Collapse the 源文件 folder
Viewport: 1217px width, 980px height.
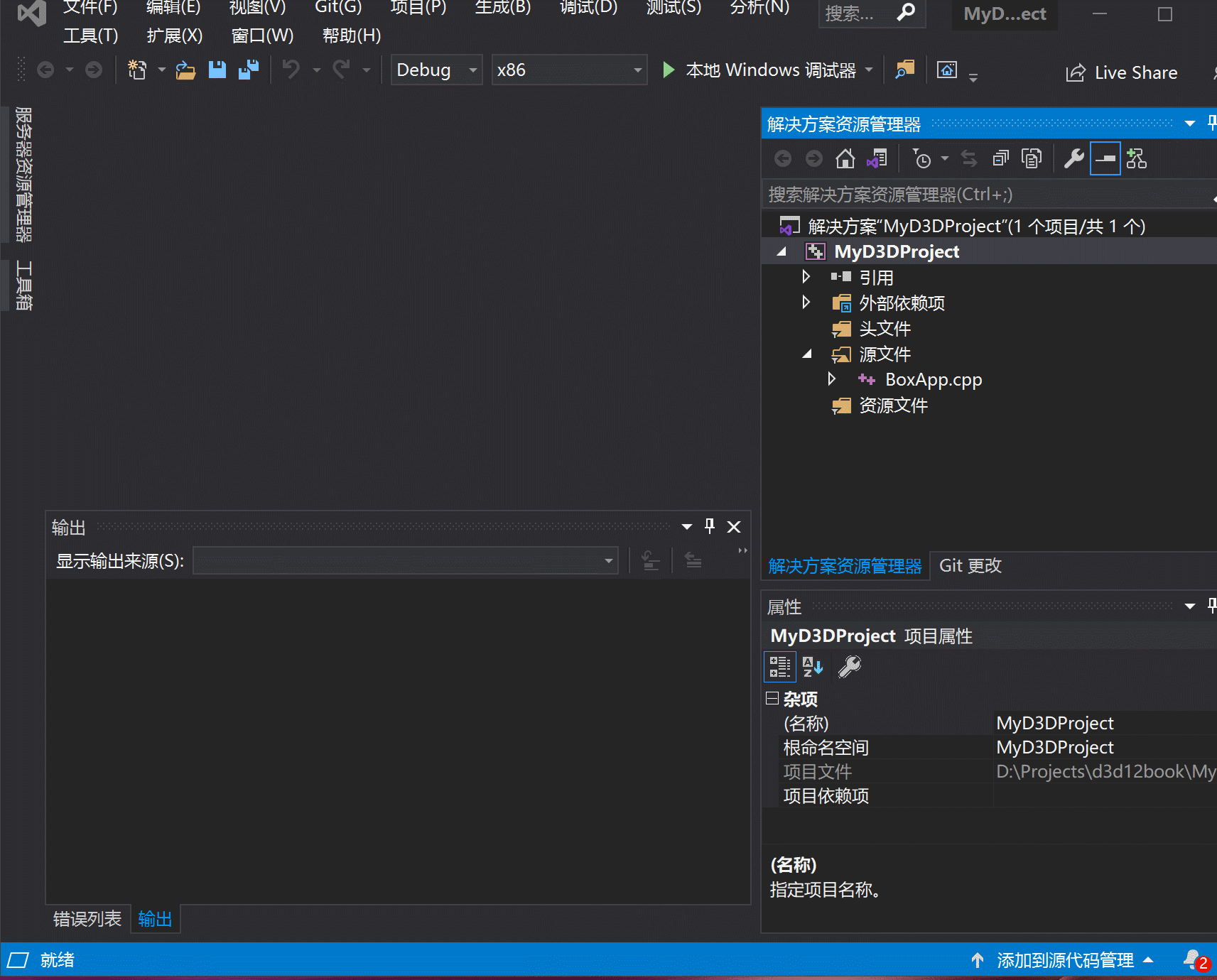(806, 354)
